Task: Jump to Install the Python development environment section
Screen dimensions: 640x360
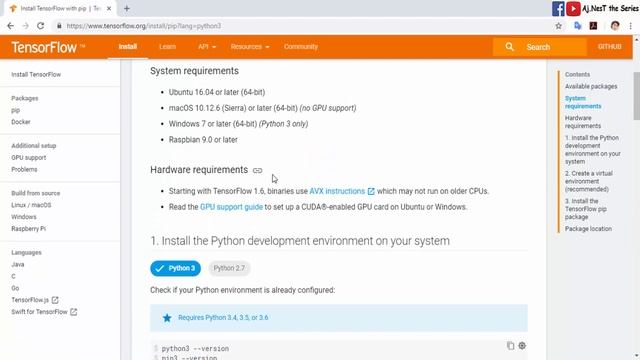Action: pos(593,150)
